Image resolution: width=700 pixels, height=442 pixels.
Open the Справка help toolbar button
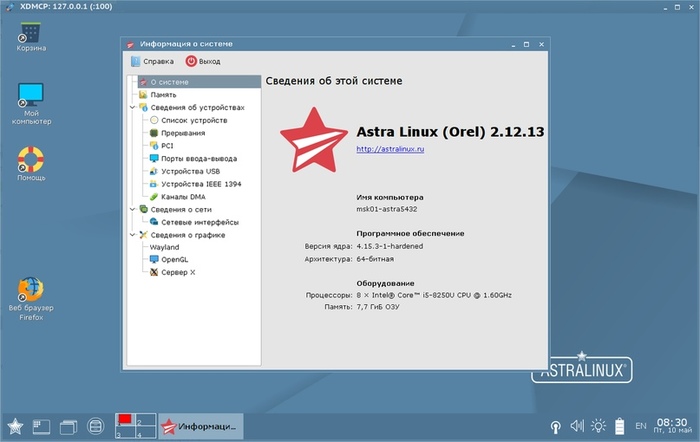point(152,61)
